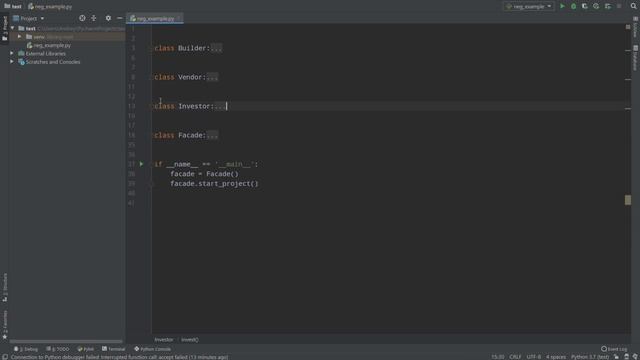The height and width of the screenshot is (360, 640).
Task: Locate current file in project tree
Action: click(x=82, y=18)
